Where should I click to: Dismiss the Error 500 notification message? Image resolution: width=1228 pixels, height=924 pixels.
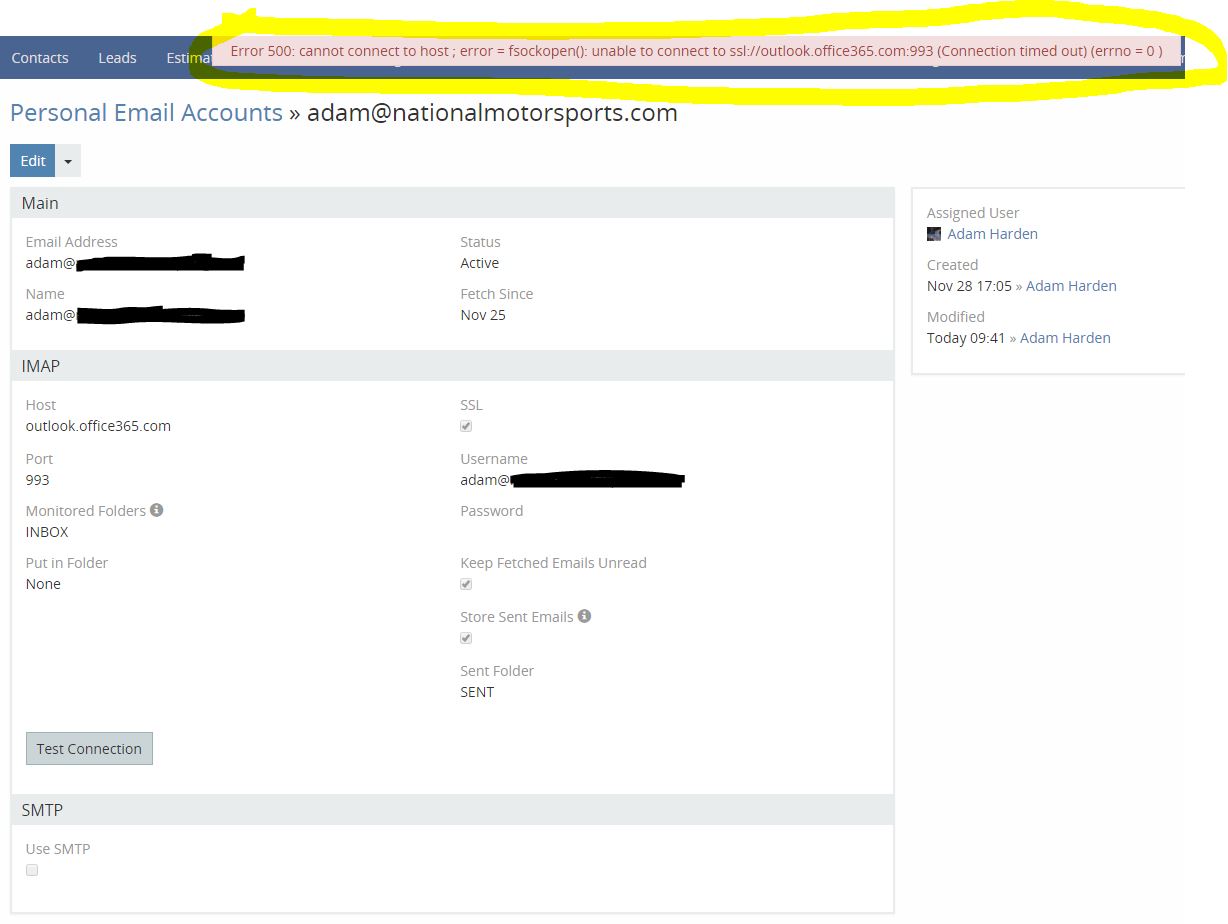[696, 51]
